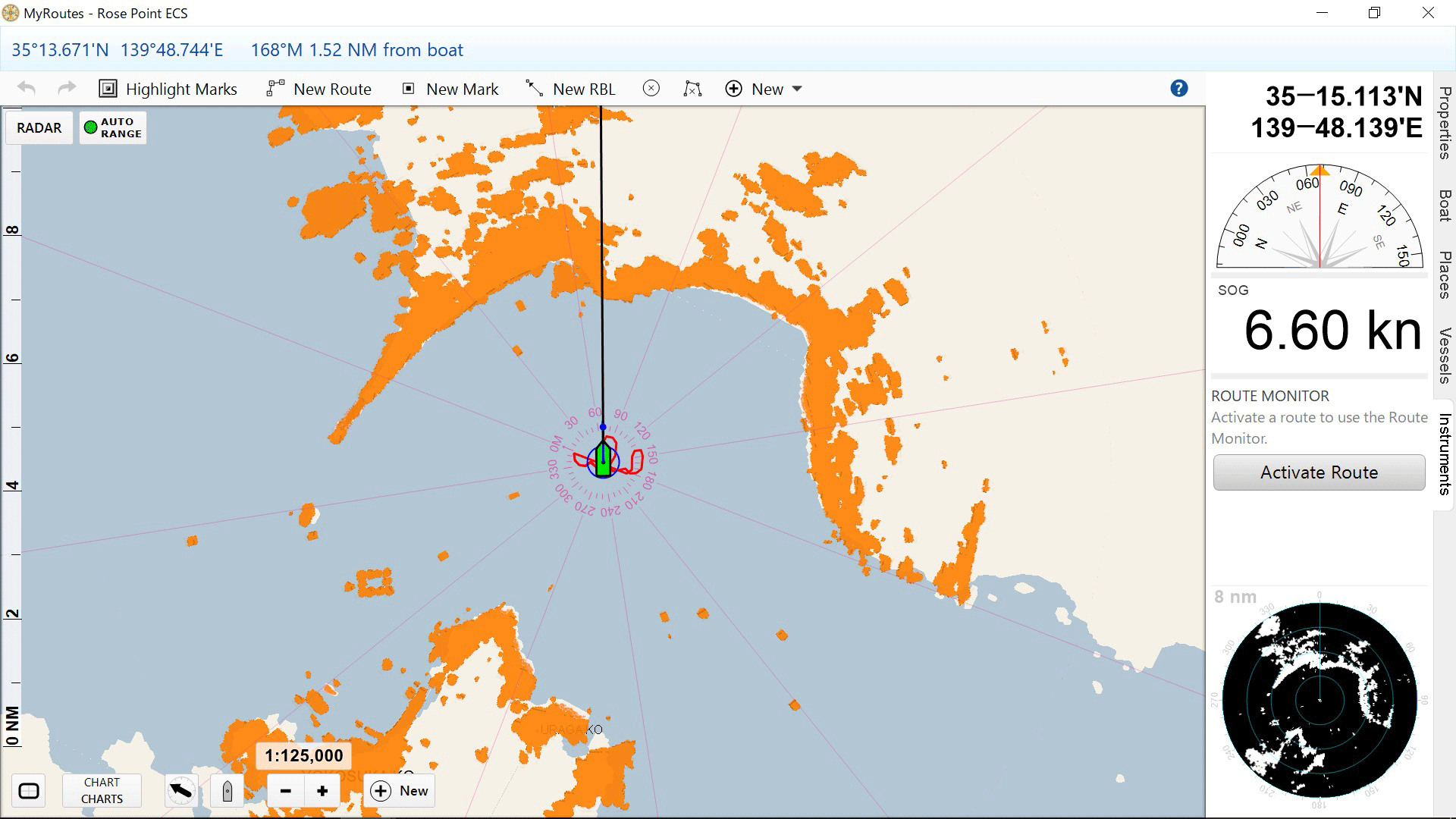Click the Highlight Marks toolbar item
The image size is (1456, 819).
point(168,89)
